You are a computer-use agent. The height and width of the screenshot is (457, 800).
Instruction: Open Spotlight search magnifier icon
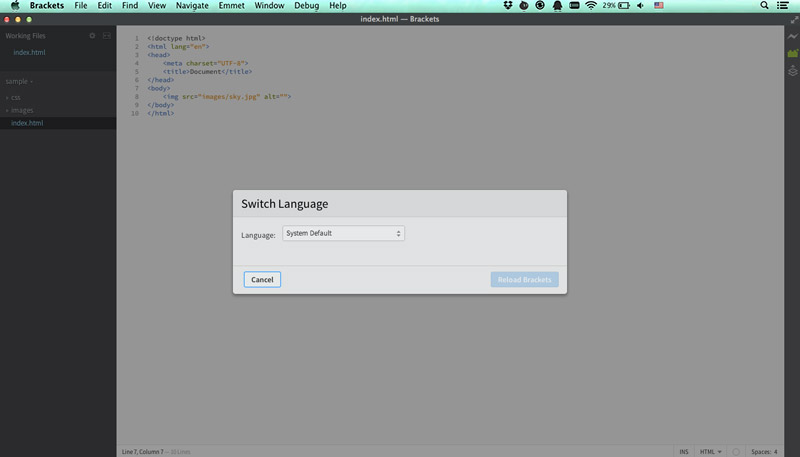[x=764, y=6]
